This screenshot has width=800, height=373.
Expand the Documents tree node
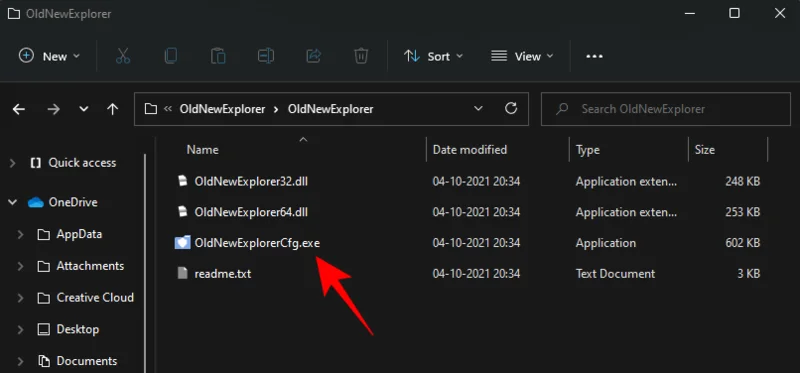20,361
